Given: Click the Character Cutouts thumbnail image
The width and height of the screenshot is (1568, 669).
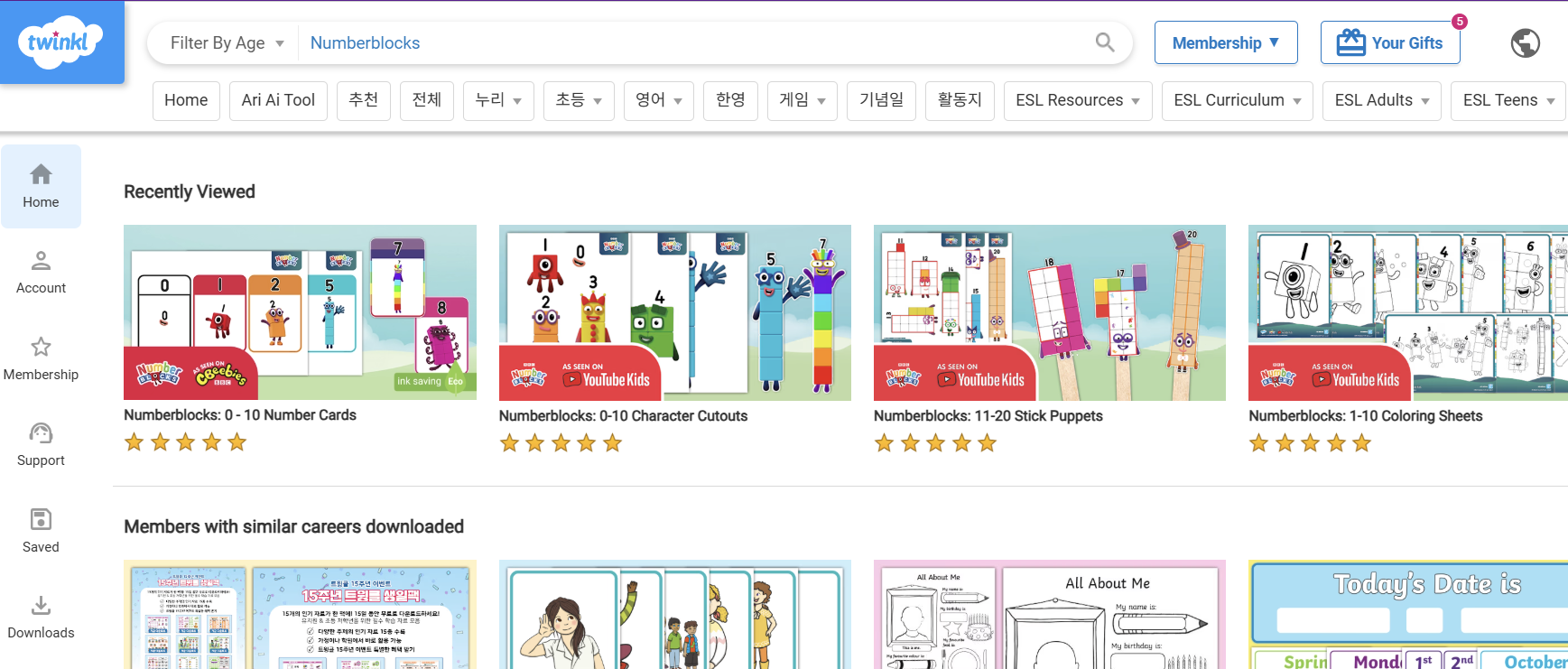Looking at the screenshot, I should point(675,312).
